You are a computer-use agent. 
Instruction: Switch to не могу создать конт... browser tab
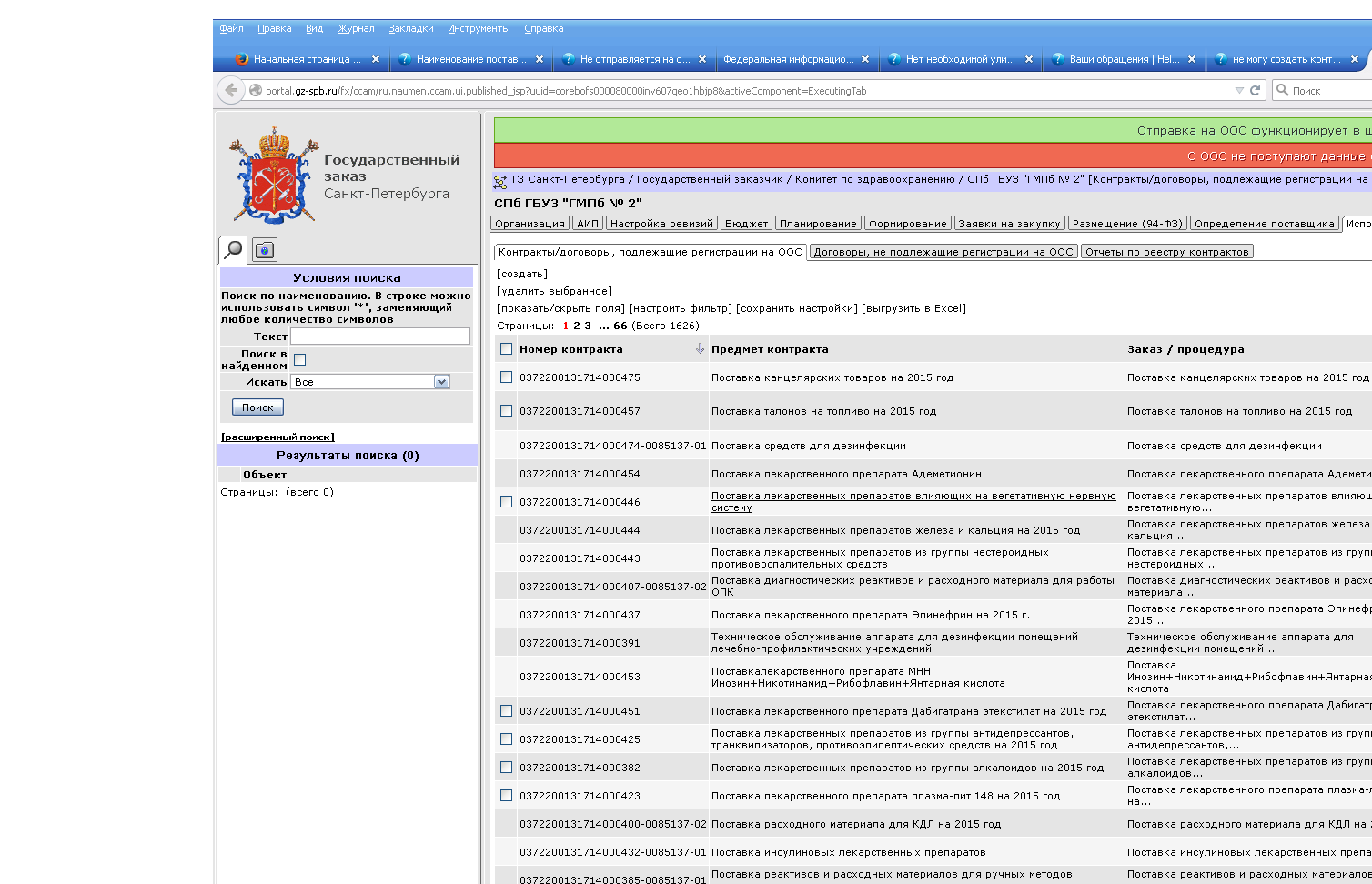coord(1286,59)
